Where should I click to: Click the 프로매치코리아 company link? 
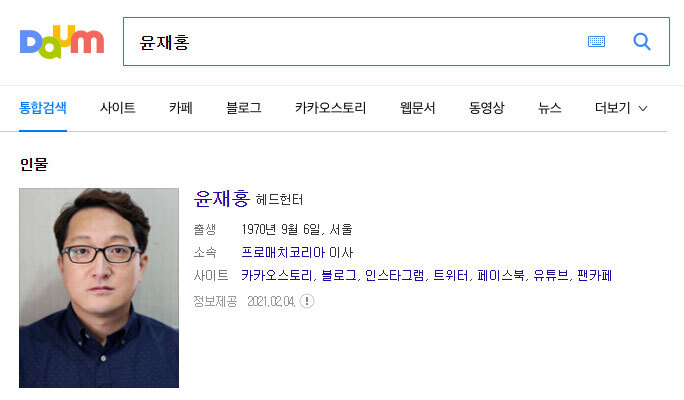(283, 252)
